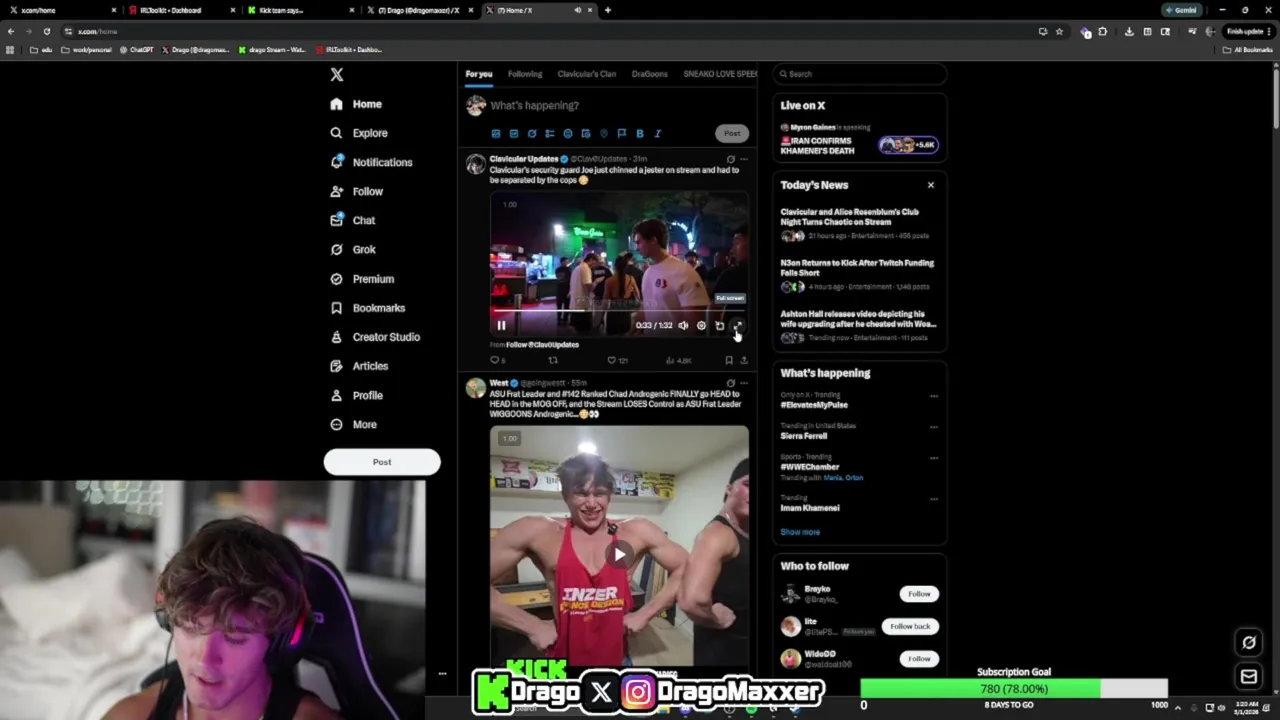Go to Profile in sidebar
Viewport: 1280px width, 720px height.
coord(356,395)
